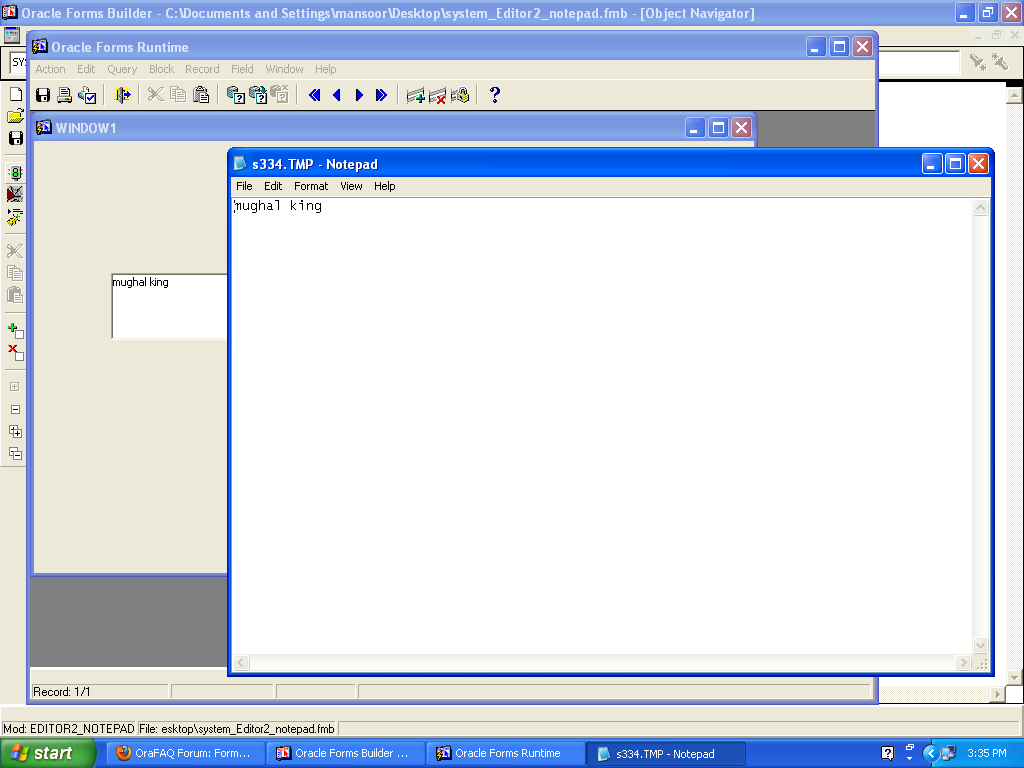
Task: Open Notepad Help menu
Action: (x=385, y=186)
